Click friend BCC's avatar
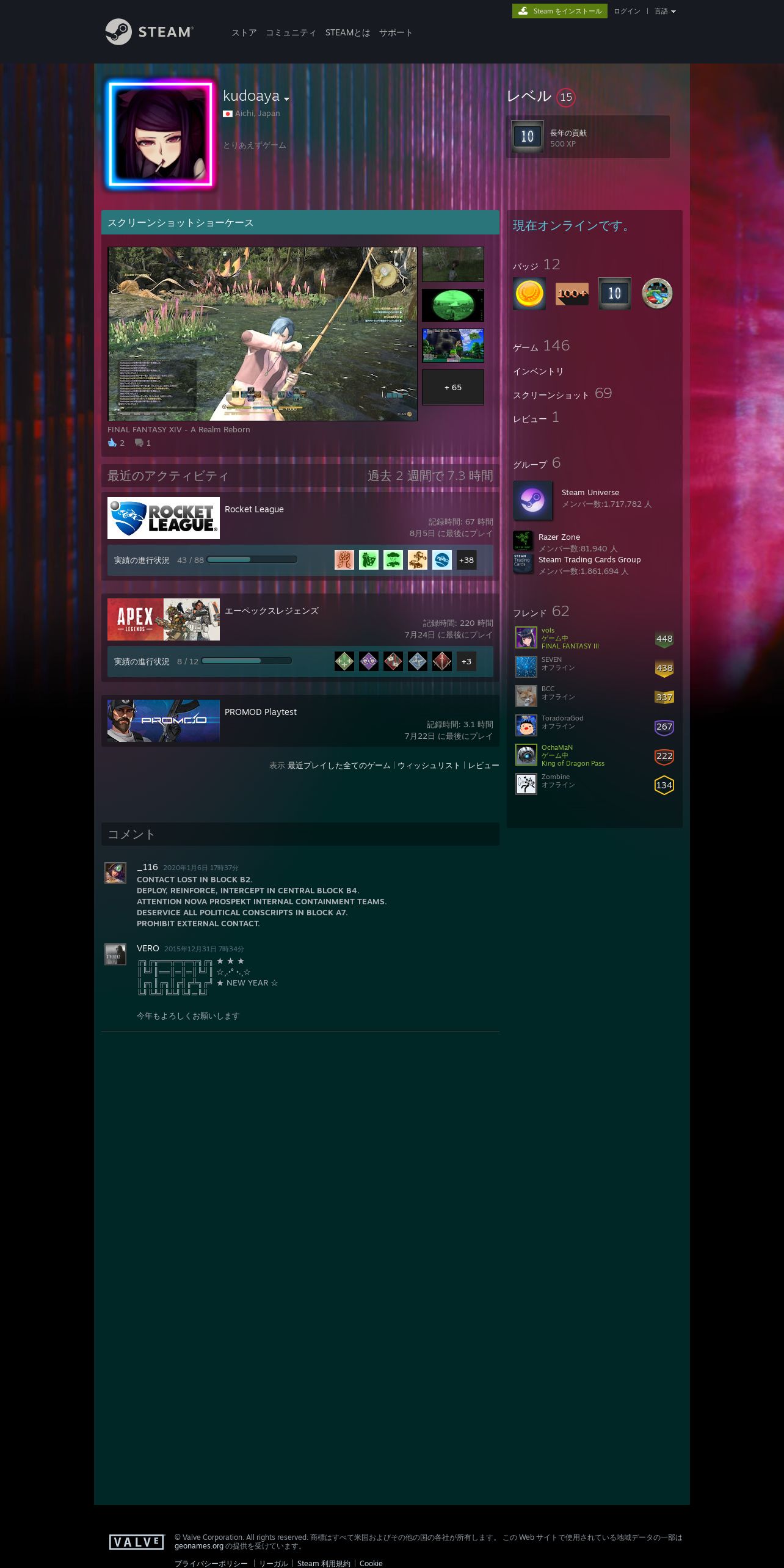 [526, 697]
